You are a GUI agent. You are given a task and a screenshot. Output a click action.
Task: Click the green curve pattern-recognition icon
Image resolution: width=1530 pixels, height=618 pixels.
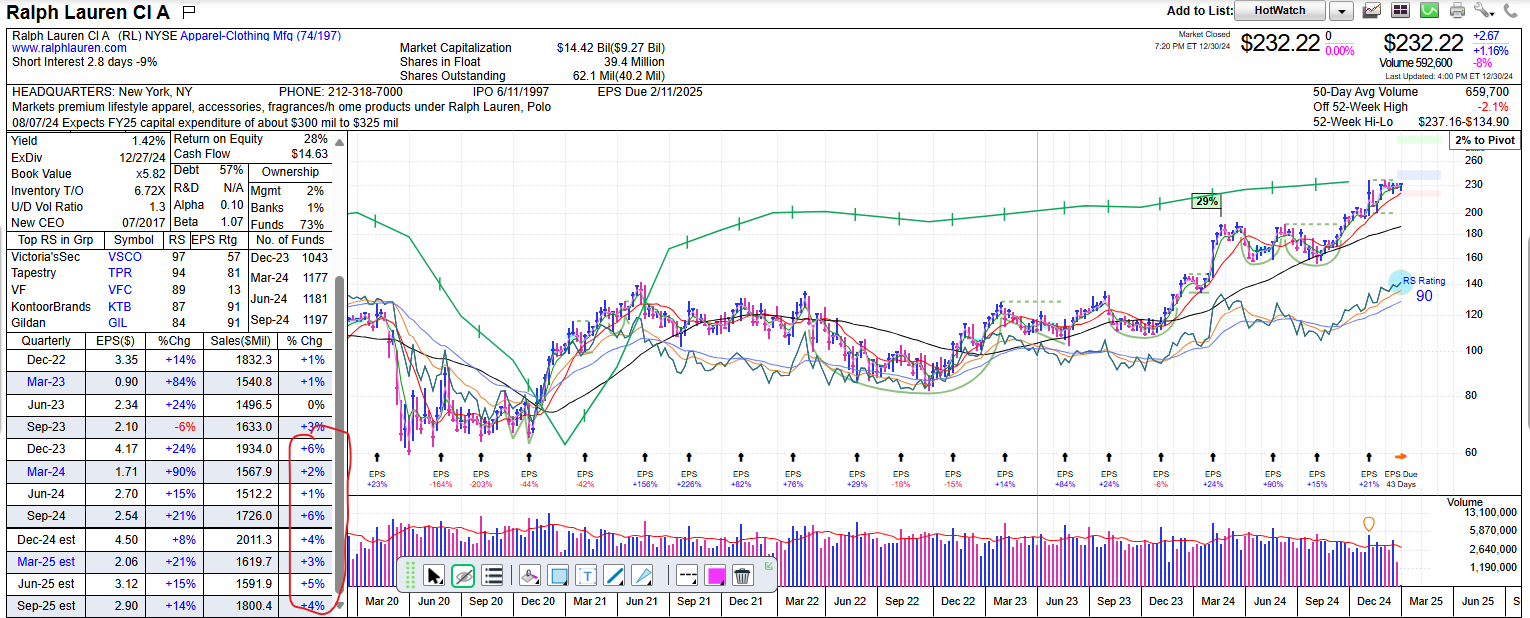tap(1429, 11)
